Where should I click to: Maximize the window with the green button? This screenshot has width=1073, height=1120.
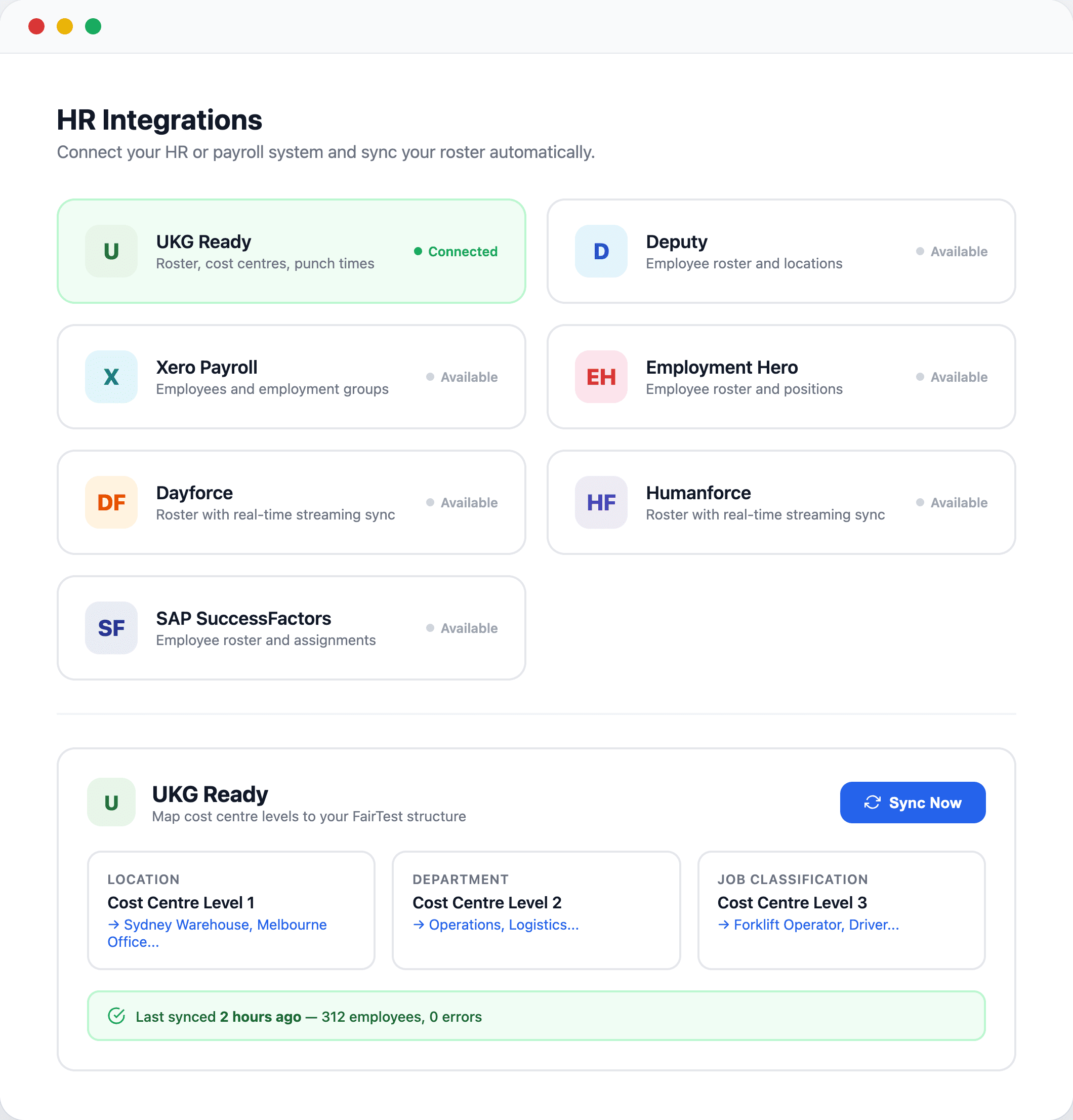(x=93, y=26)
